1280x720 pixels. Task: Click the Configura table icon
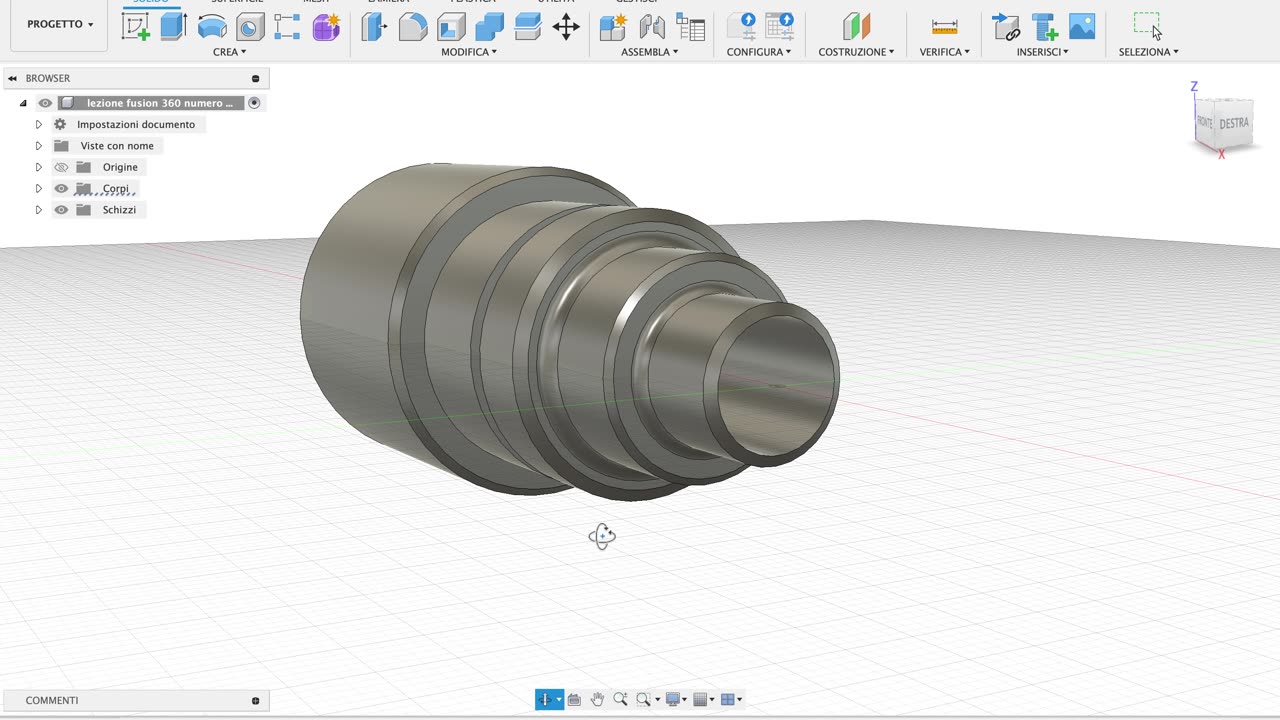coord(779,27)
